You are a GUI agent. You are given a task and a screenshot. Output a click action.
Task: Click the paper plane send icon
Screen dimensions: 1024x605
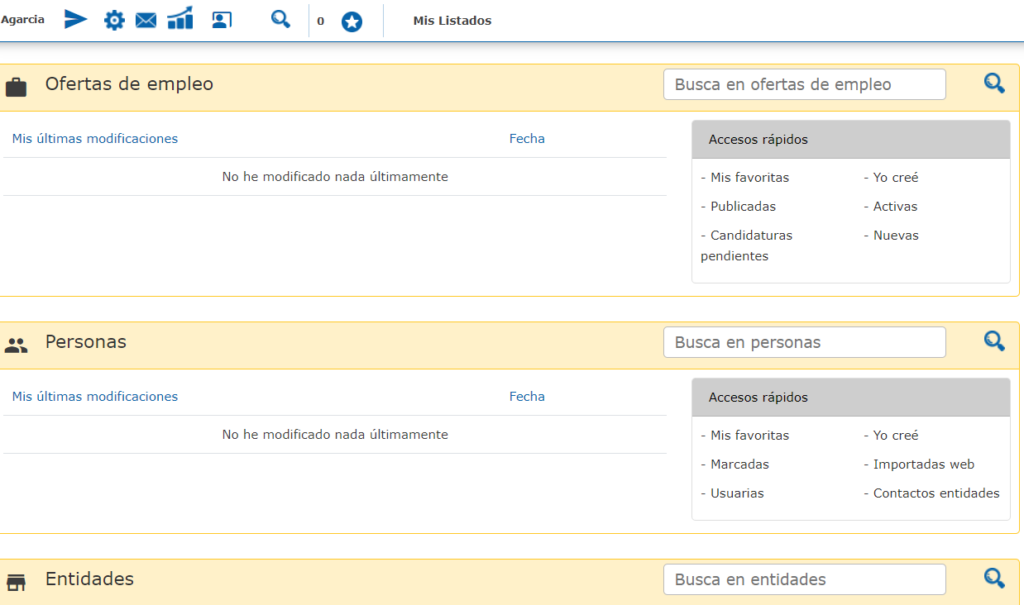click(x=76, y=20)
